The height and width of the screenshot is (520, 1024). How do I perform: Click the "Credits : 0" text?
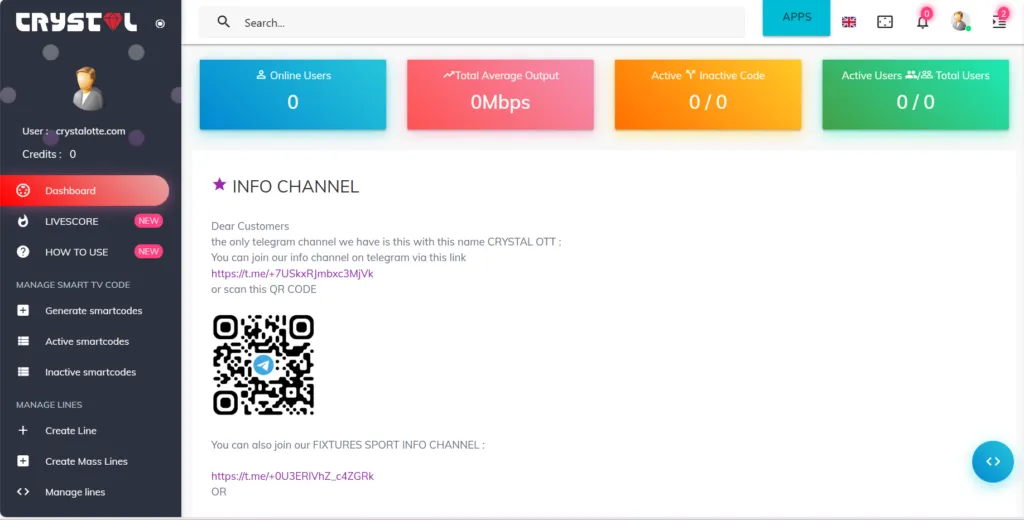point(49,154)
